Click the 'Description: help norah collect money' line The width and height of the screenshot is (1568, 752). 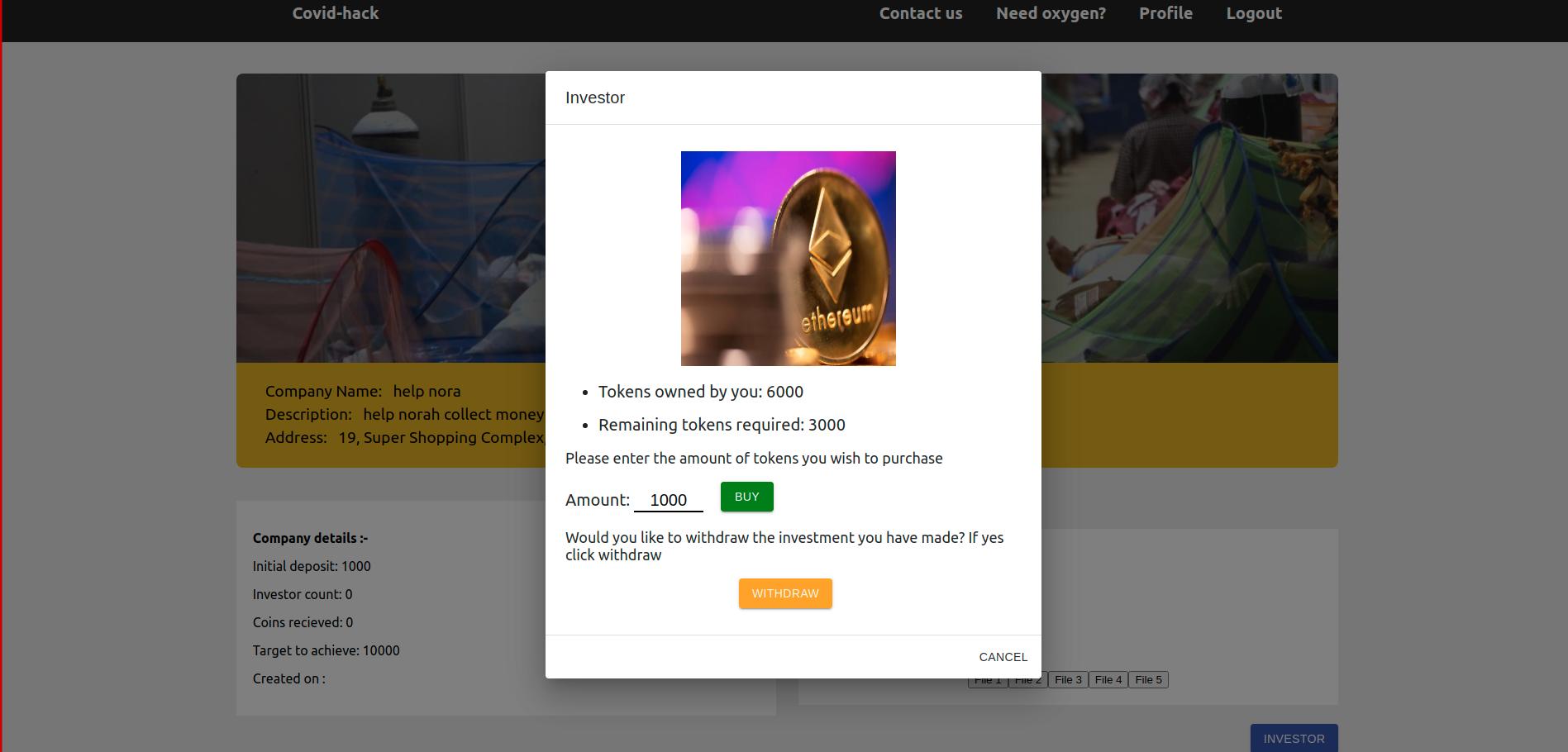(x=405, y=414)
